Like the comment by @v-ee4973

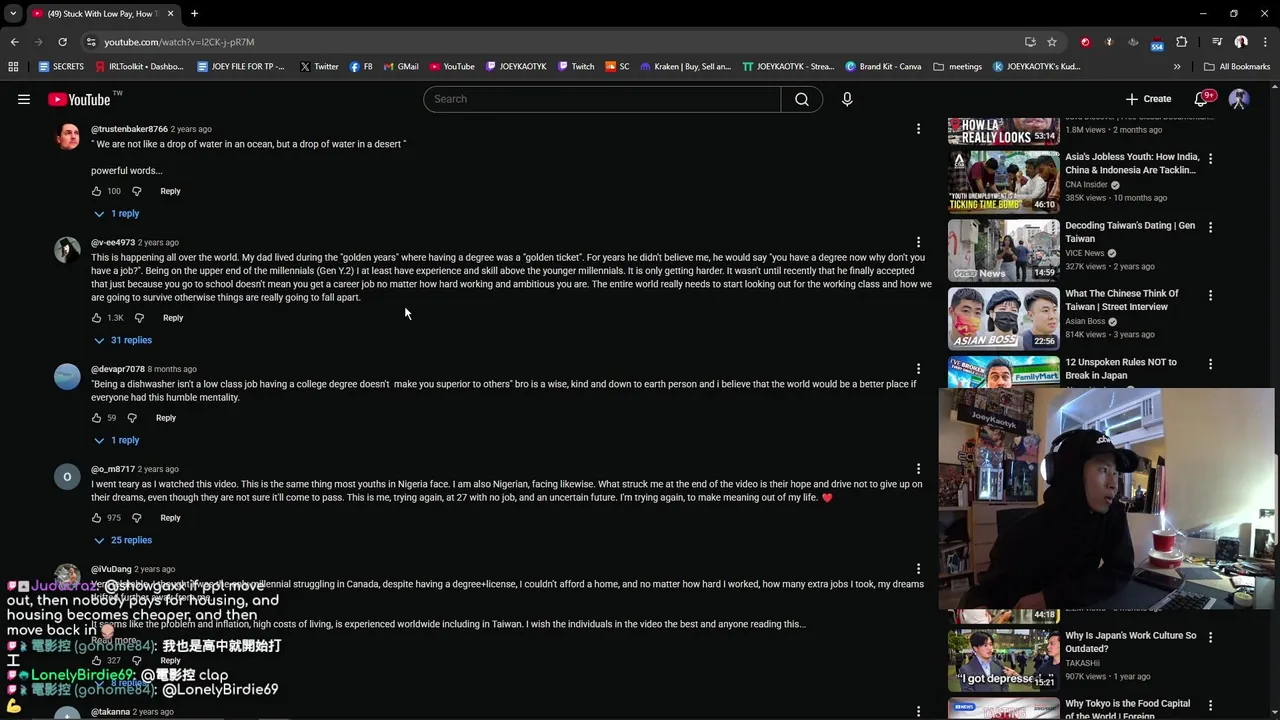[x=97, y=318]
